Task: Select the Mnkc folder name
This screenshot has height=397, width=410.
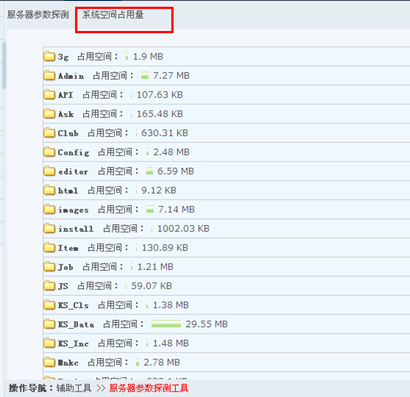Action: click(x=68, y=362)
